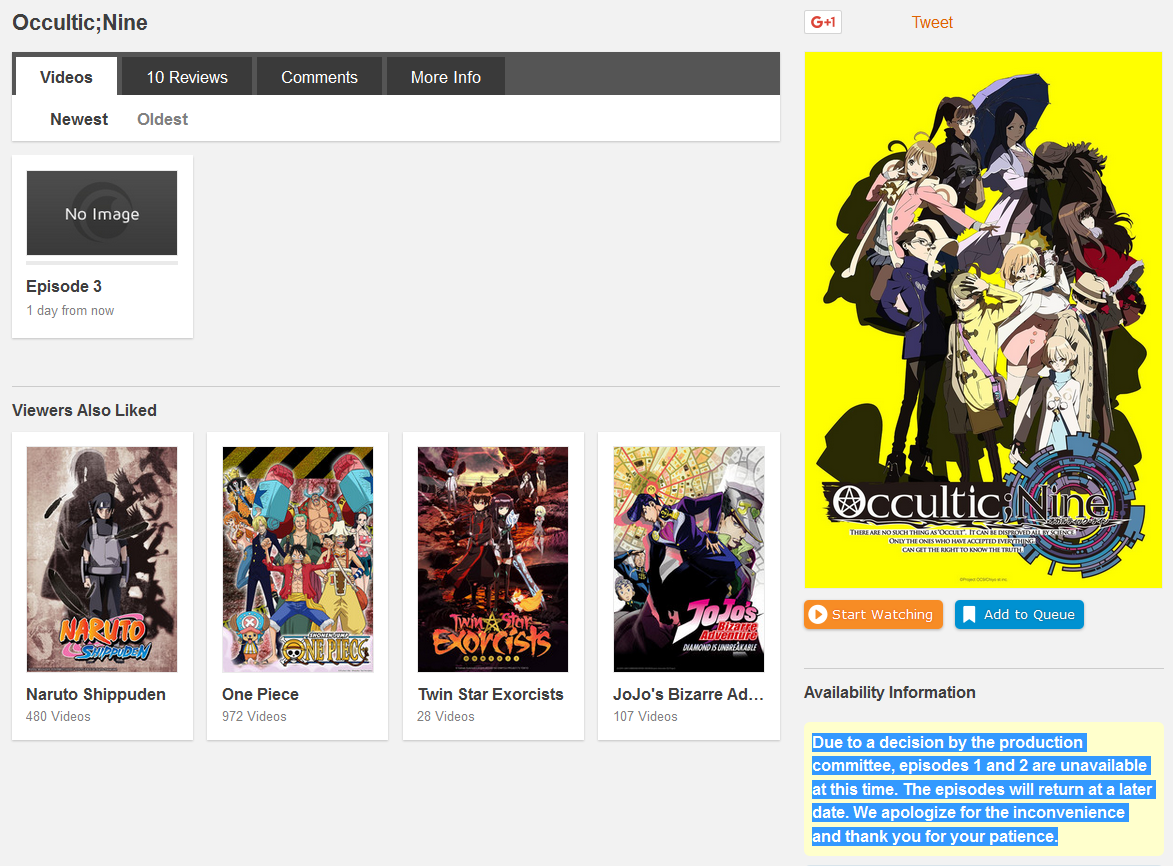Click the '107 Videos' count

click(x=646, y=716)
